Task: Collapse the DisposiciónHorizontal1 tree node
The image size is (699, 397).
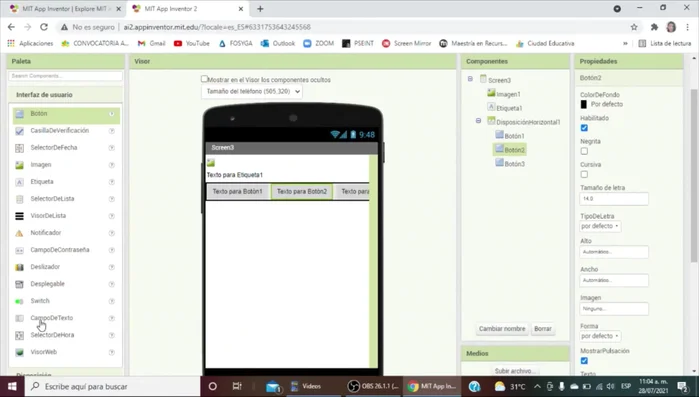Action: pyautogui.click(x=478, y=121)
